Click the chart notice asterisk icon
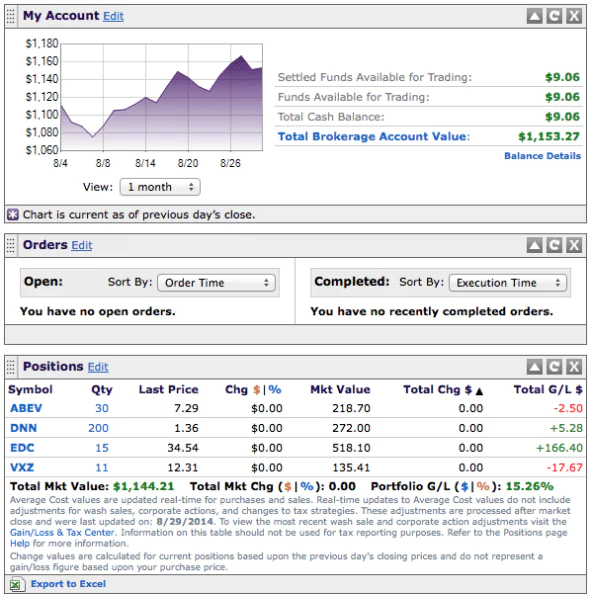The height and width of the screenshot is (600, 591). click(x=13, y=214)
